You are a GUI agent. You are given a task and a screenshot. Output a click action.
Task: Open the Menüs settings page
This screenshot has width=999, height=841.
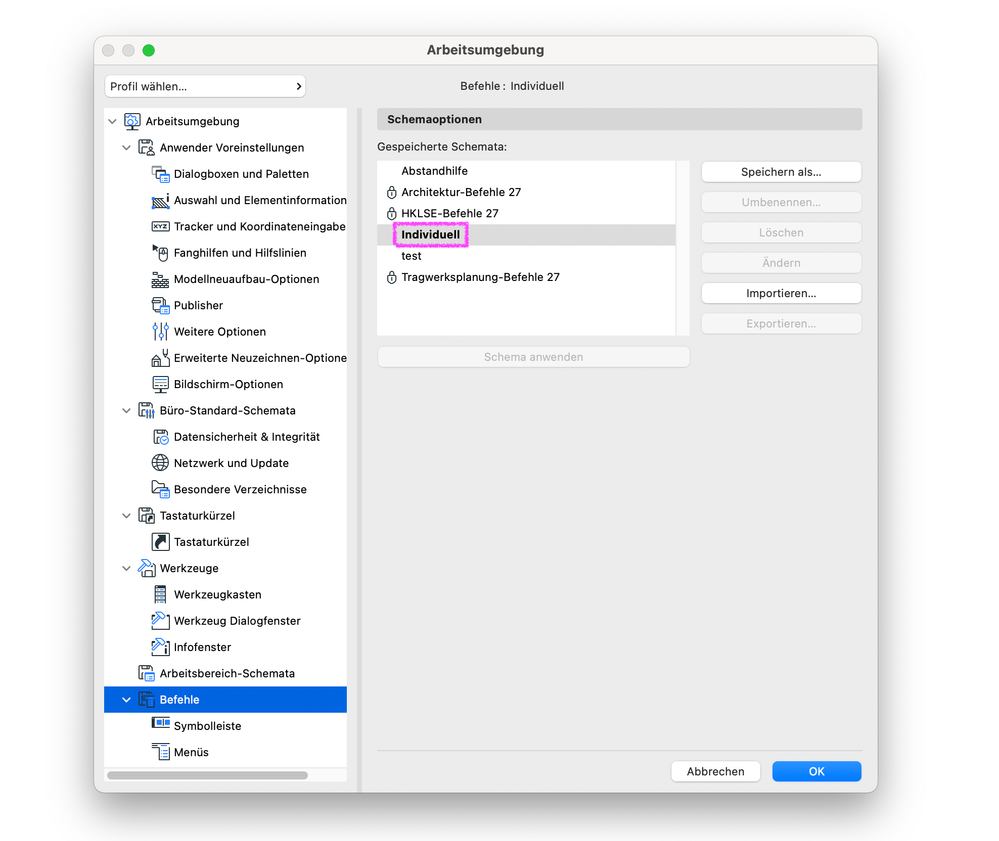tap(191, 752)
